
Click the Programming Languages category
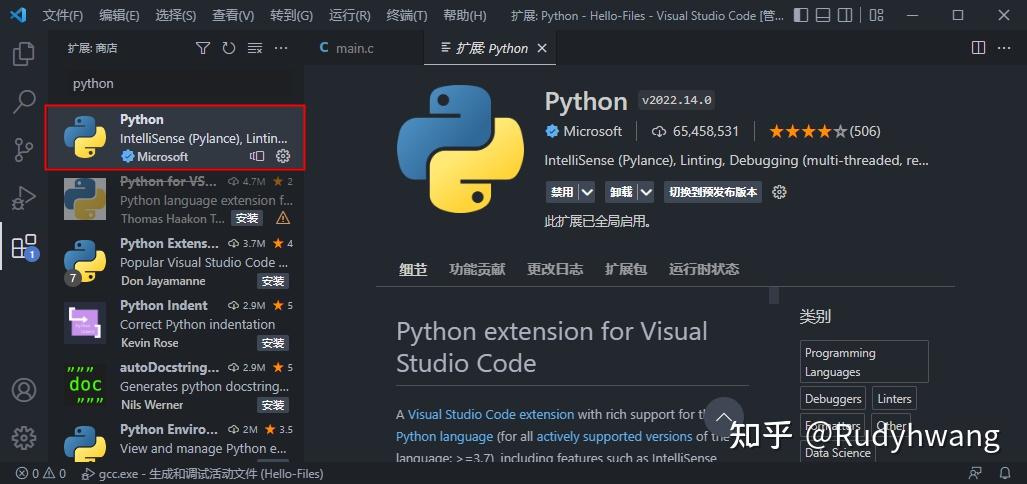click(x=864, y=362)
